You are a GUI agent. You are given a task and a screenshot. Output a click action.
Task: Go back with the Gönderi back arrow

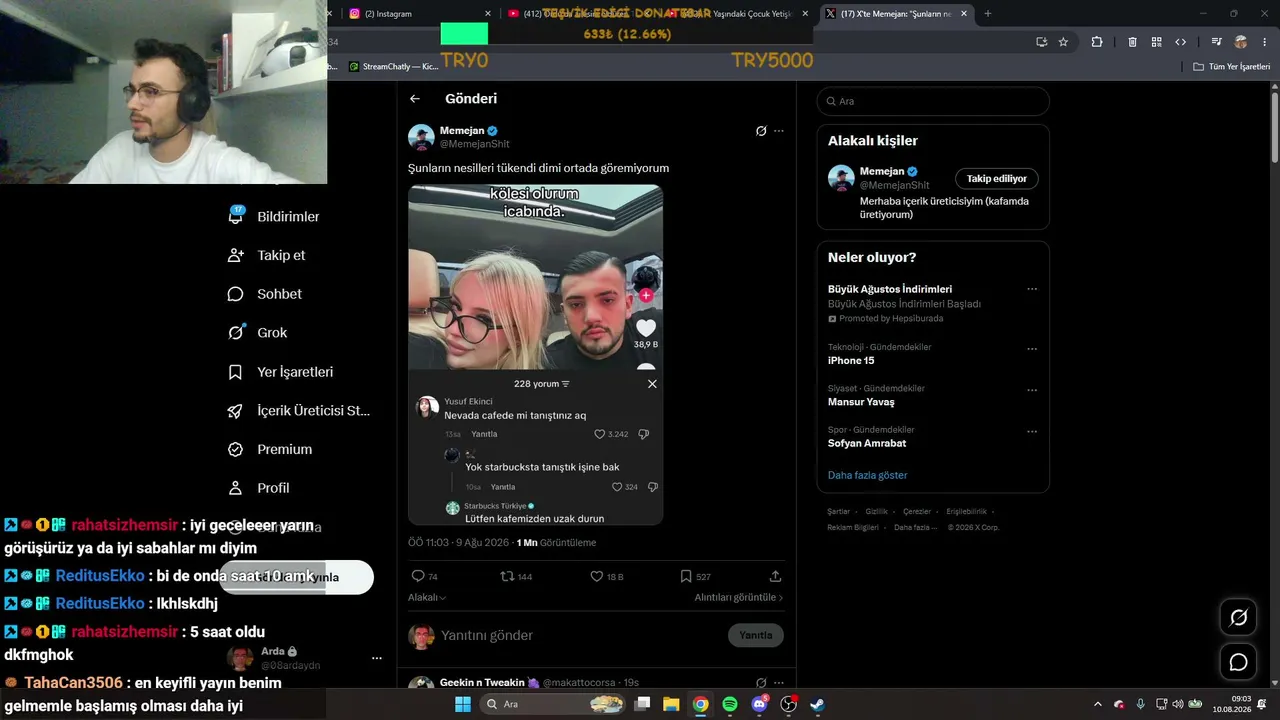415,99
